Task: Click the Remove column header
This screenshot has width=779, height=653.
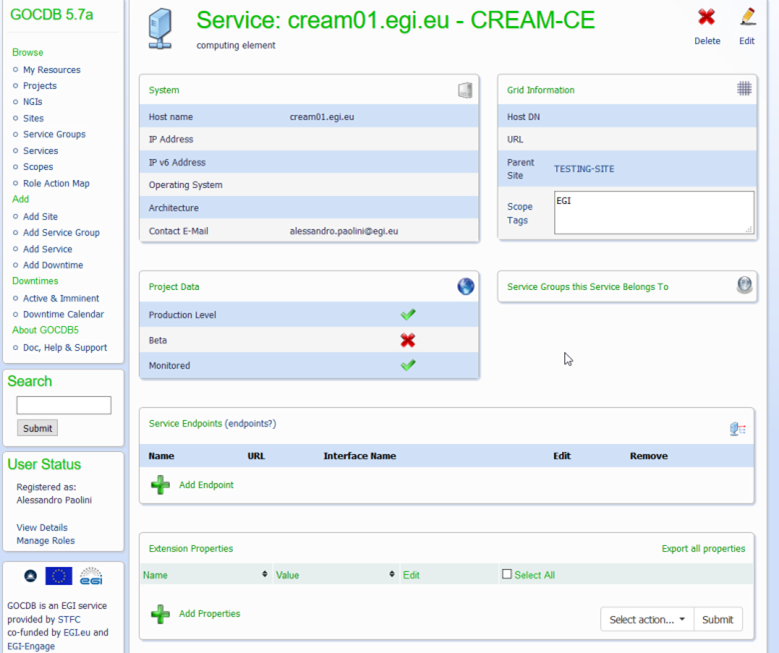Action: coord(649,456)
